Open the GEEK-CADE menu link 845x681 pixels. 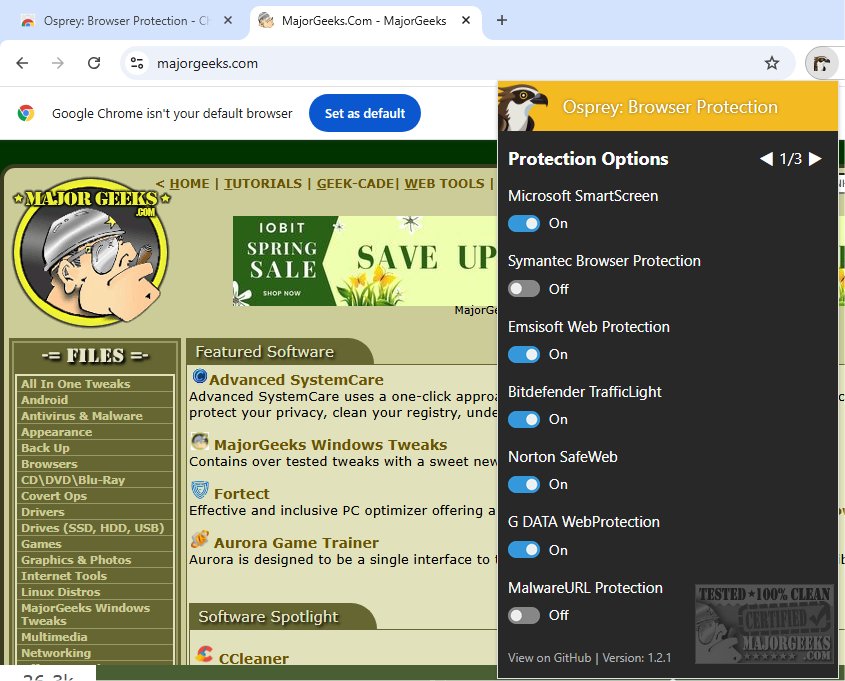point(355,184)
